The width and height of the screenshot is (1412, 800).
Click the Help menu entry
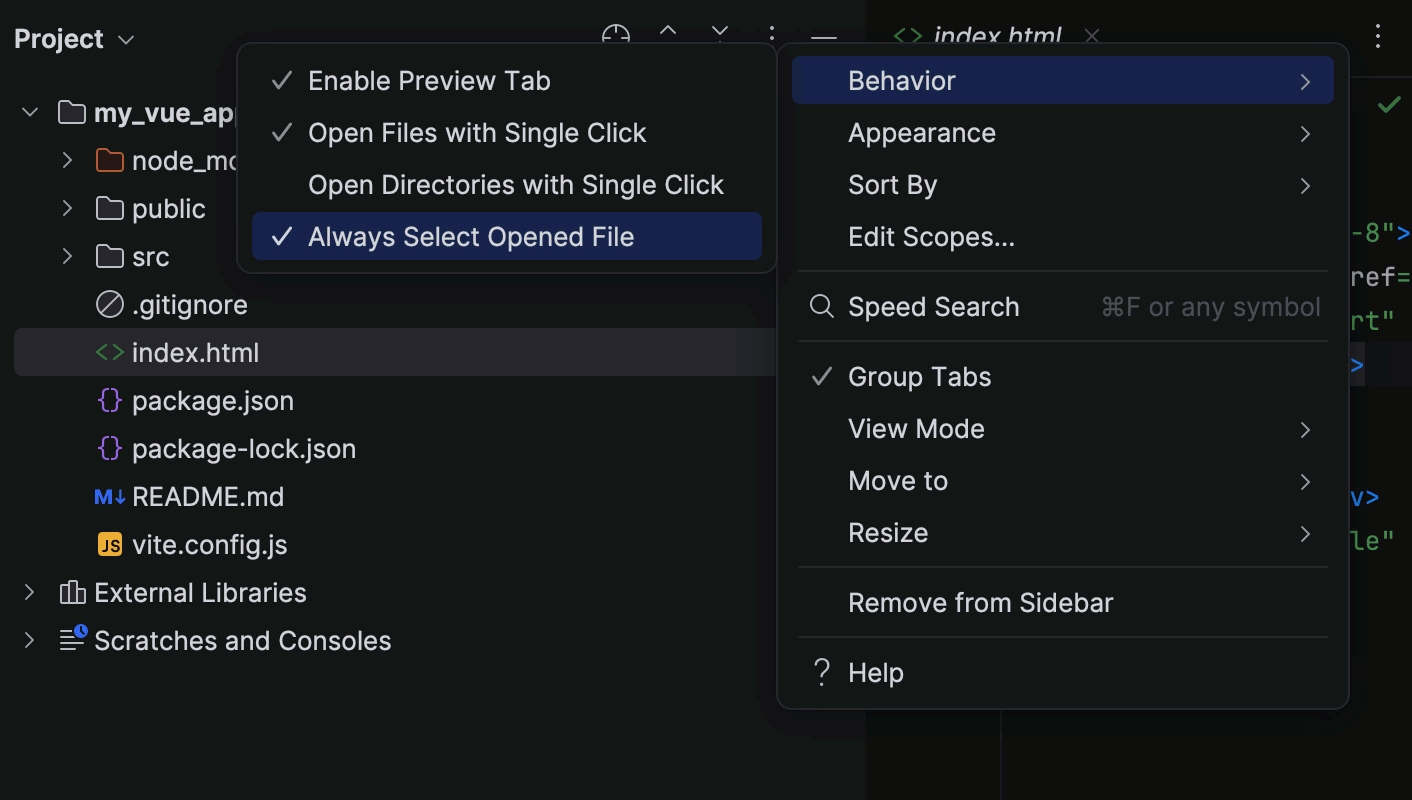point(875,672)
